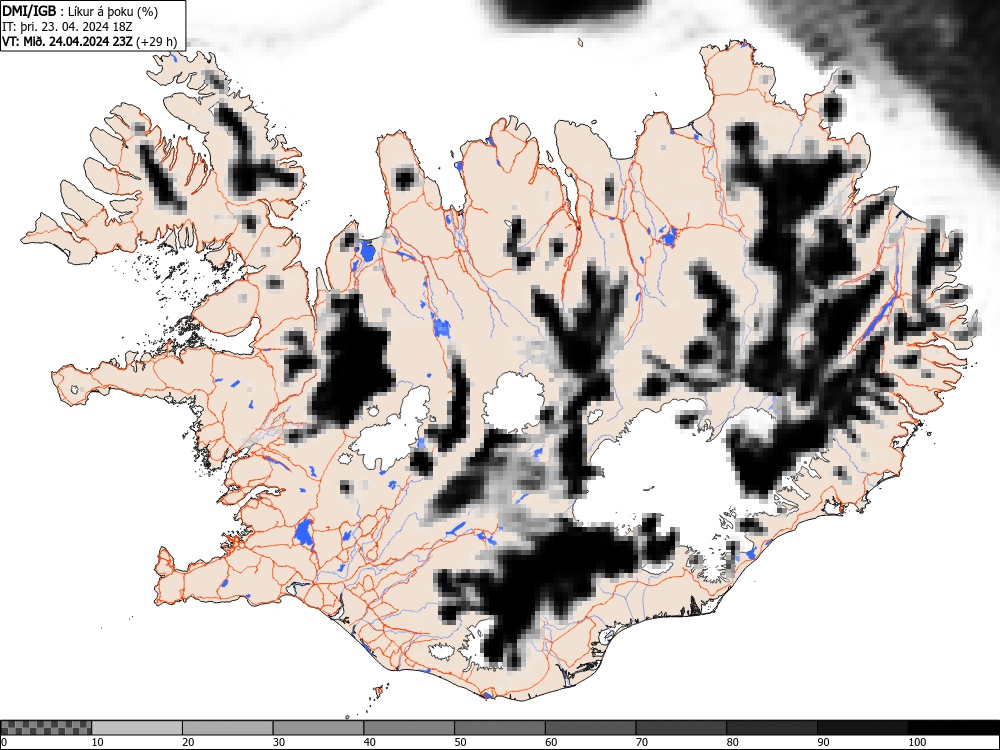Click the 70-80% legend swatch
The height and width of the screenshot is (750, 1000).
point(681,728)
